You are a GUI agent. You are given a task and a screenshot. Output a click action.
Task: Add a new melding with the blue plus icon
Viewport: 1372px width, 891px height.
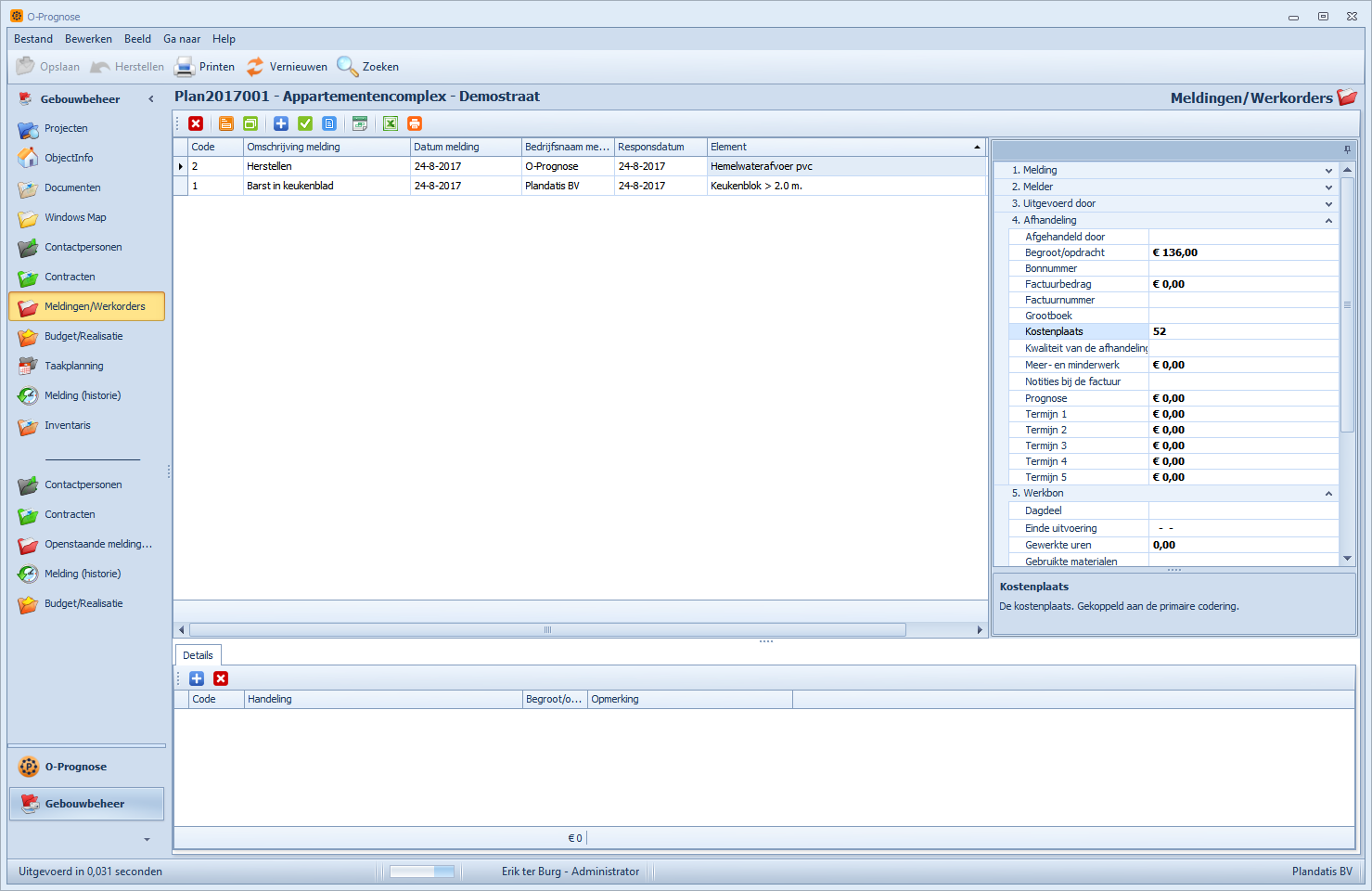tap(281, 123)
